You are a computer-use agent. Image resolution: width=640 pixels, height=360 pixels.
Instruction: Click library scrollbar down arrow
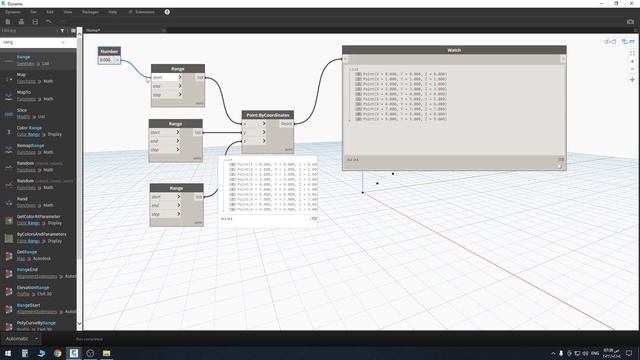80,324
